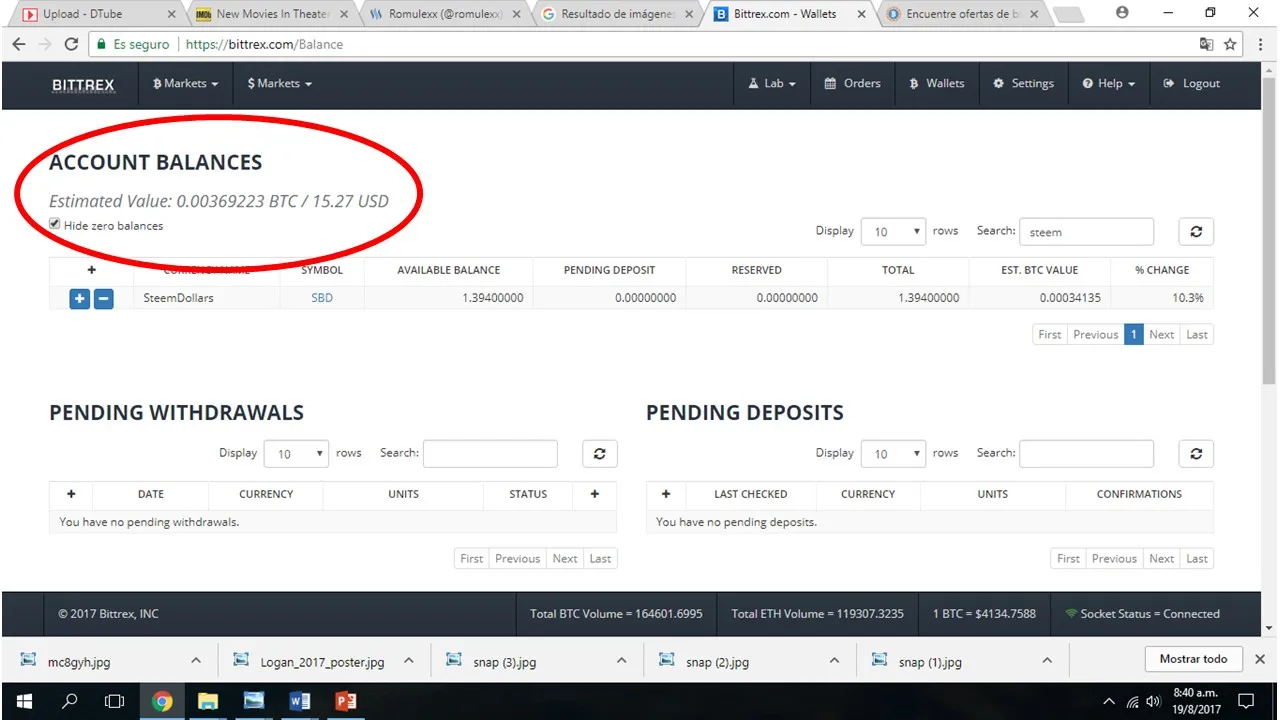Open the Chrome menu three dots
This screenshot has height=720, width=1280.
click(x=1259, y=44)
